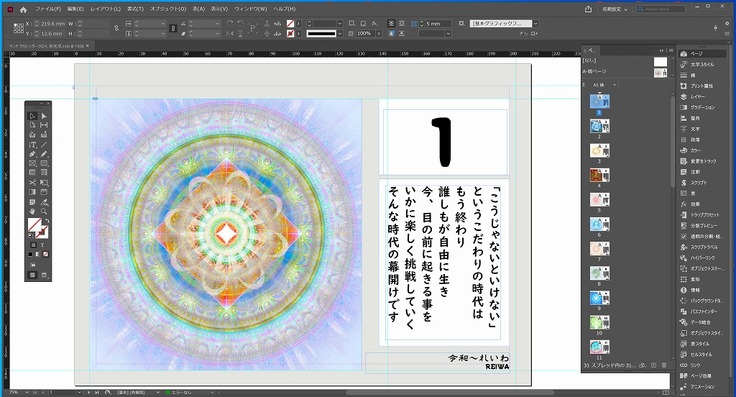Enable the no text wrap option

coord(391,23)
